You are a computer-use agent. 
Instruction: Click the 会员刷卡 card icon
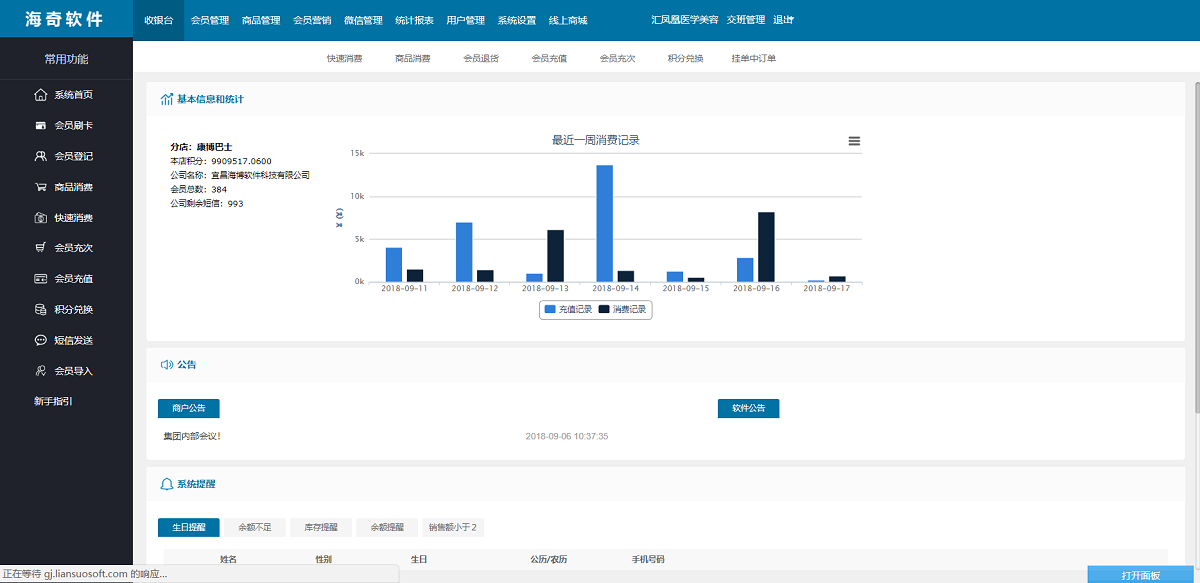click(x=41, y=126)
